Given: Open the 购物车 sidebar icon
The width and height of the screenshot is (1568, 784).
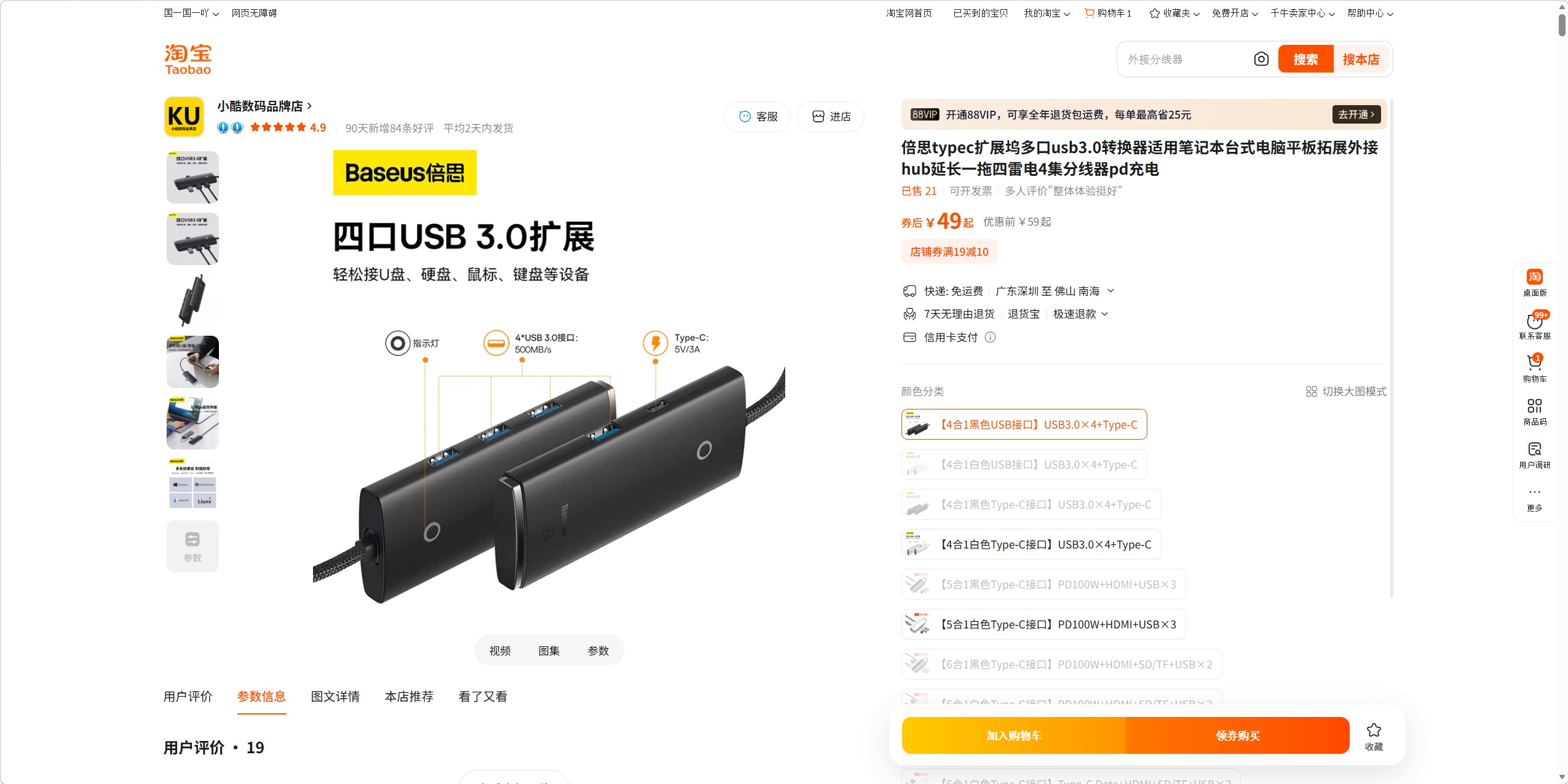Looking at the screenshot, I should (x=1535, y=369).
